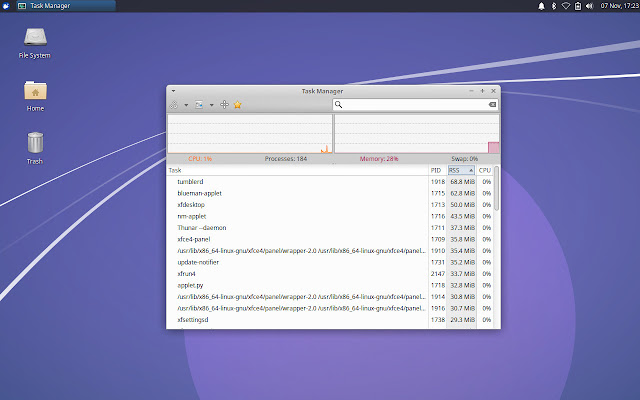Image resolution: width=640 pixels, height=400 pixels.
Task: Select the applet.py process row
Action: (330, 285)
